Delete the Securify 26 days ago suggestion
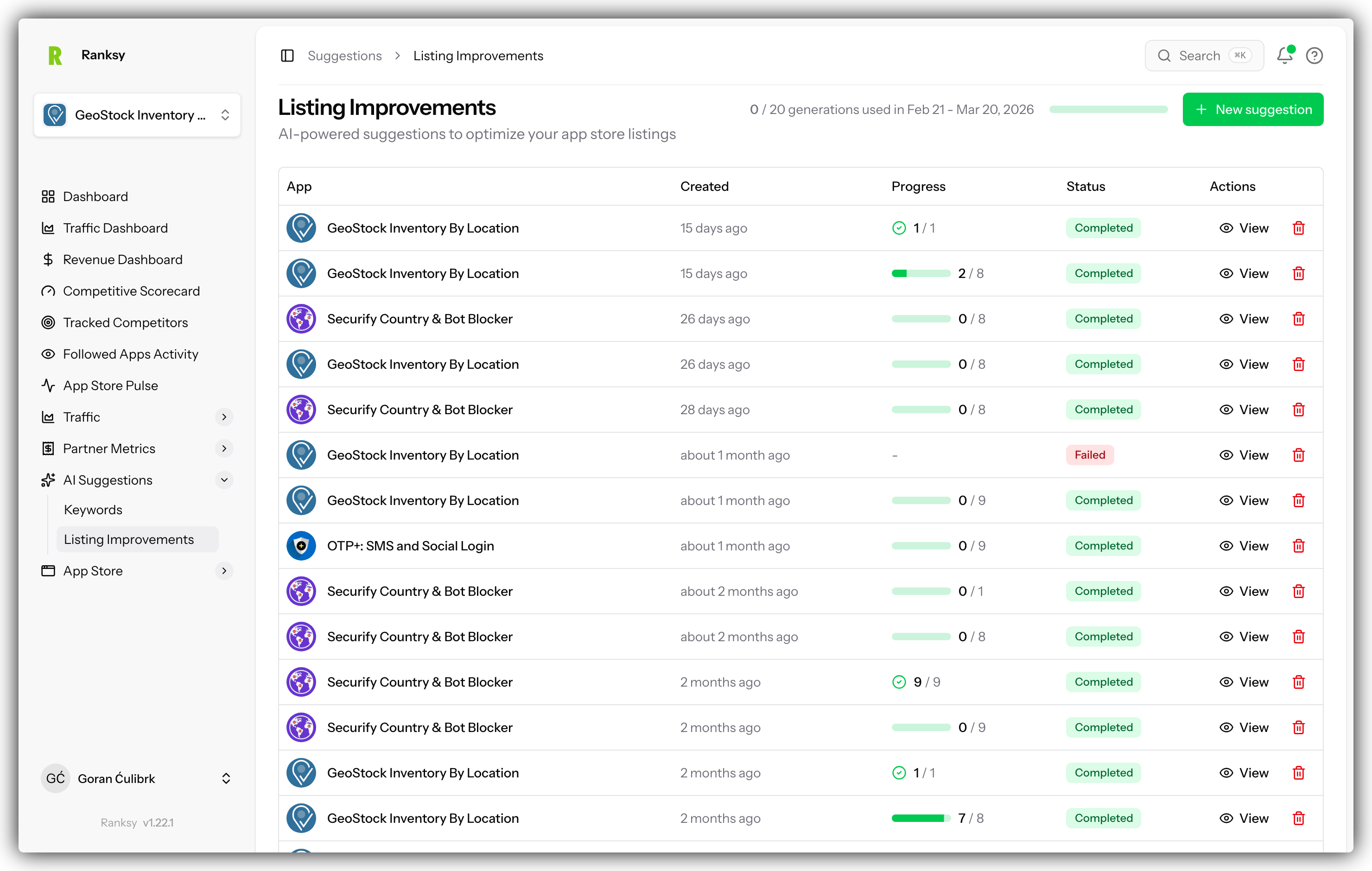 (x=1298, y=318)
